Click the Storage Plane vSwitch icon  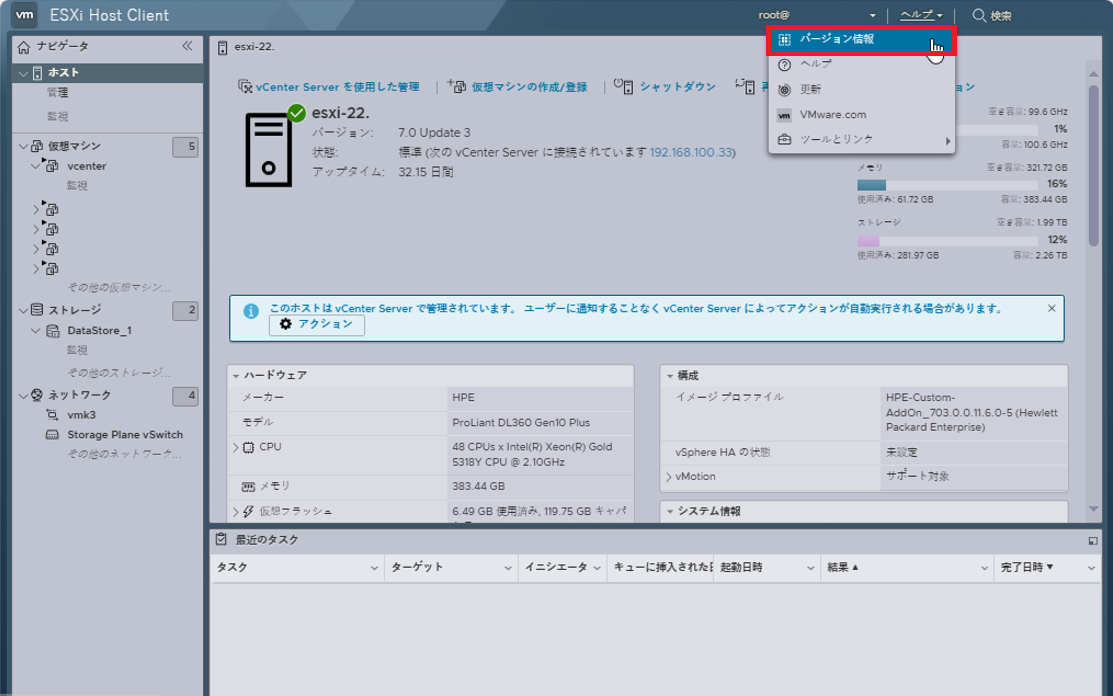[52, 435]
